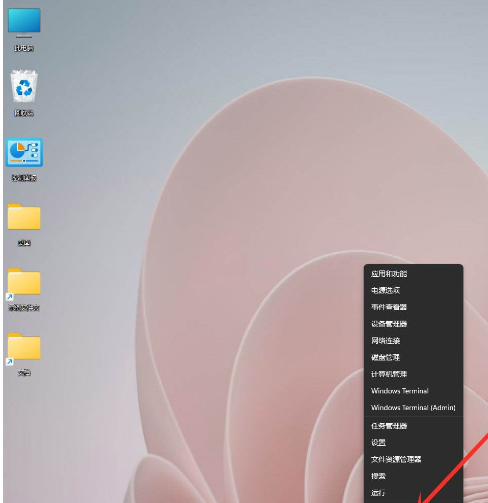Select the Control Panel desktop icon
The width and height of the screenshot is (488, 503).
(x=24, y=159)
